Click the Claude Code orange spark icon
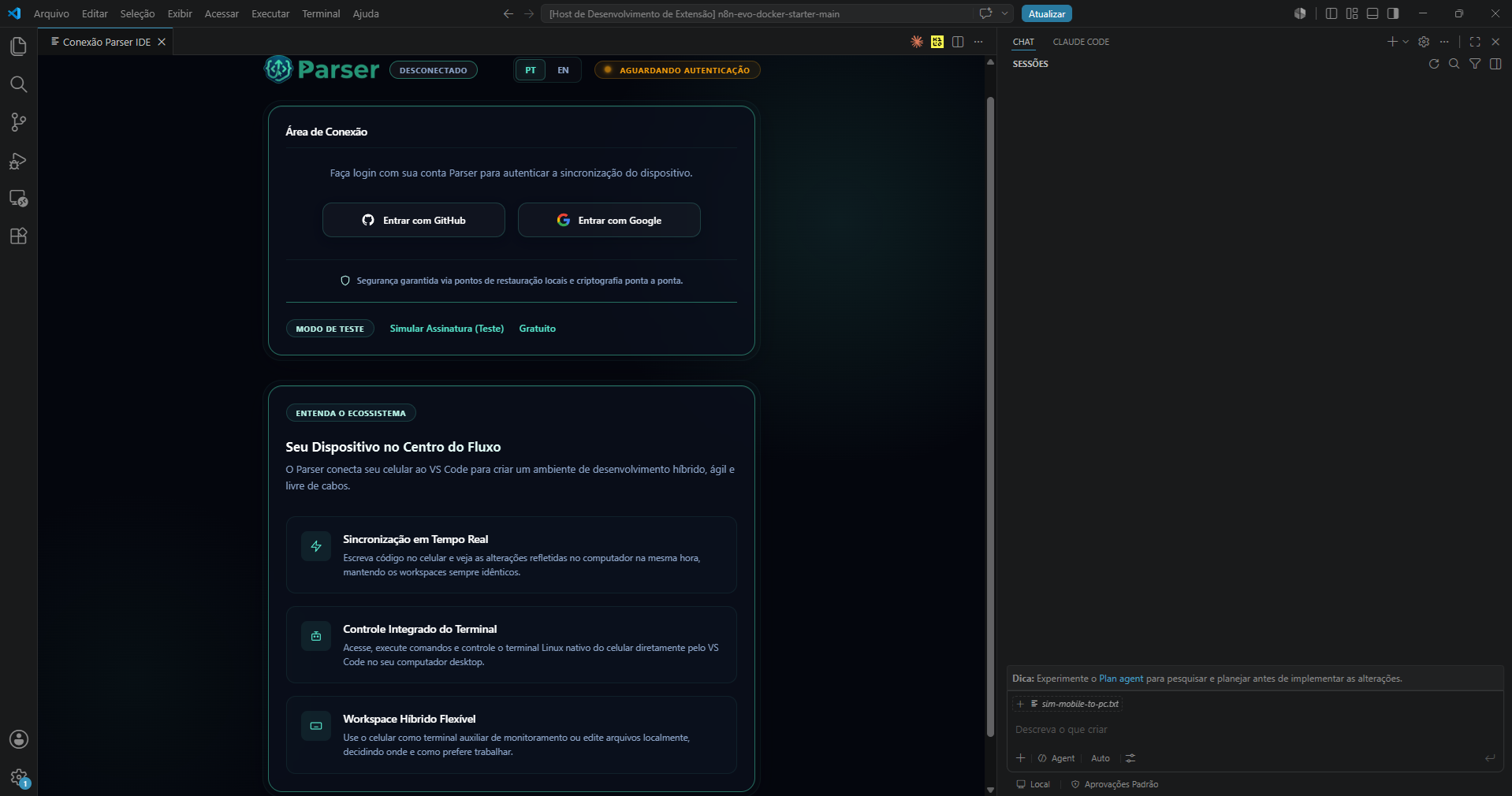1512x796 pixels. (x=917, y=42)
